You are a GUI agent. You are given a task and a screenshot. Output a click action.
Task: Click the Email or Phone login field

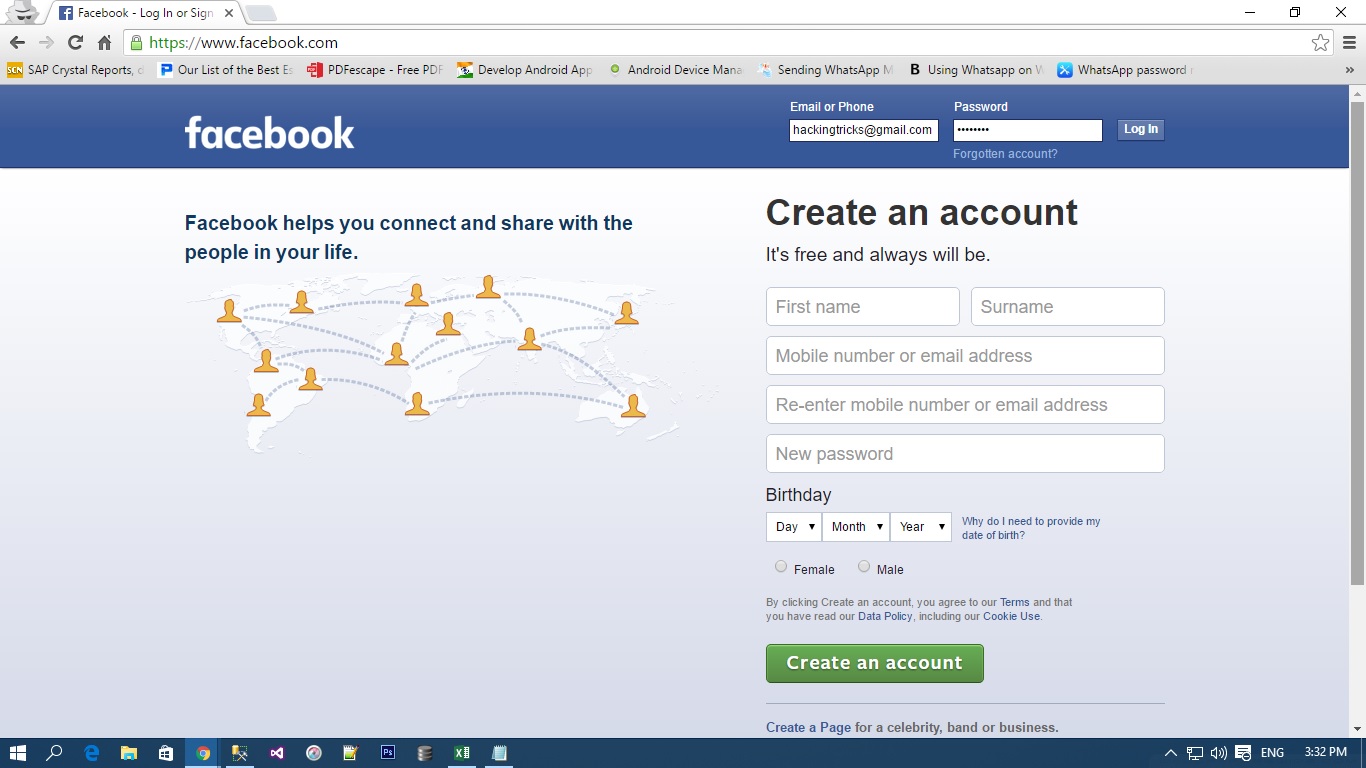pos(864,130)
